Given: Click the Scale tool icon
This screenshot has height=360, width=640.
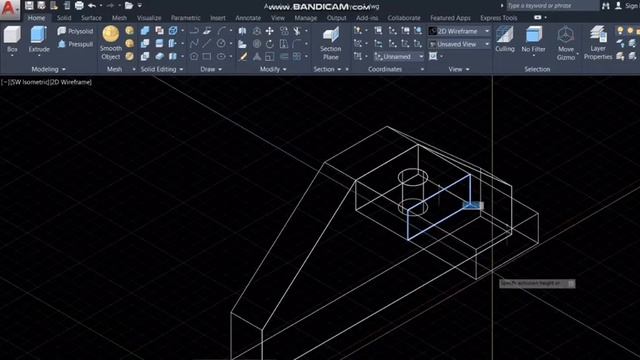Looking at the screenshot, I should (x=270, y=56).
